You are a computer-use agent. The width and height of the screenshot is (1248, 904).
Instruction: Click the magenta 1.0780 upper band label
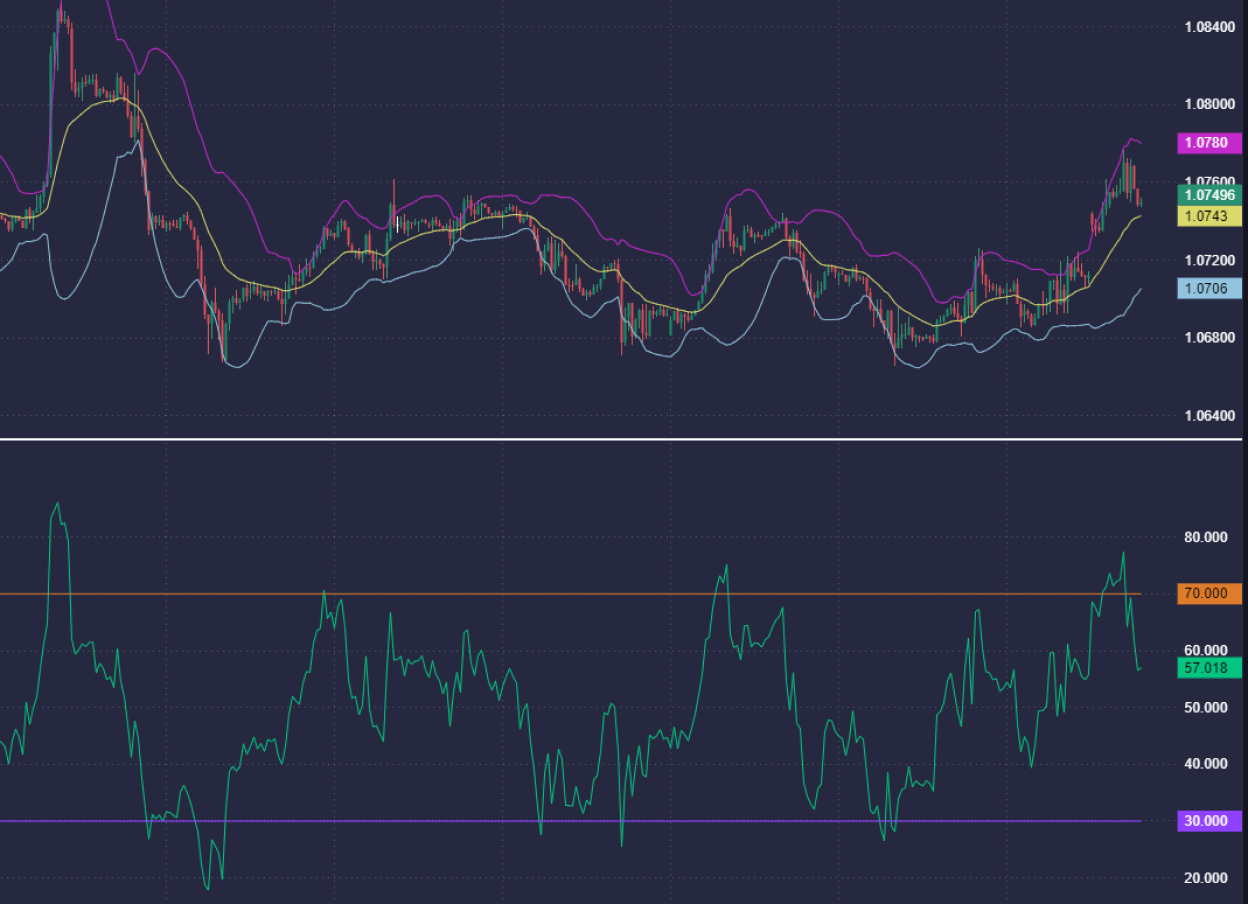1209,143
